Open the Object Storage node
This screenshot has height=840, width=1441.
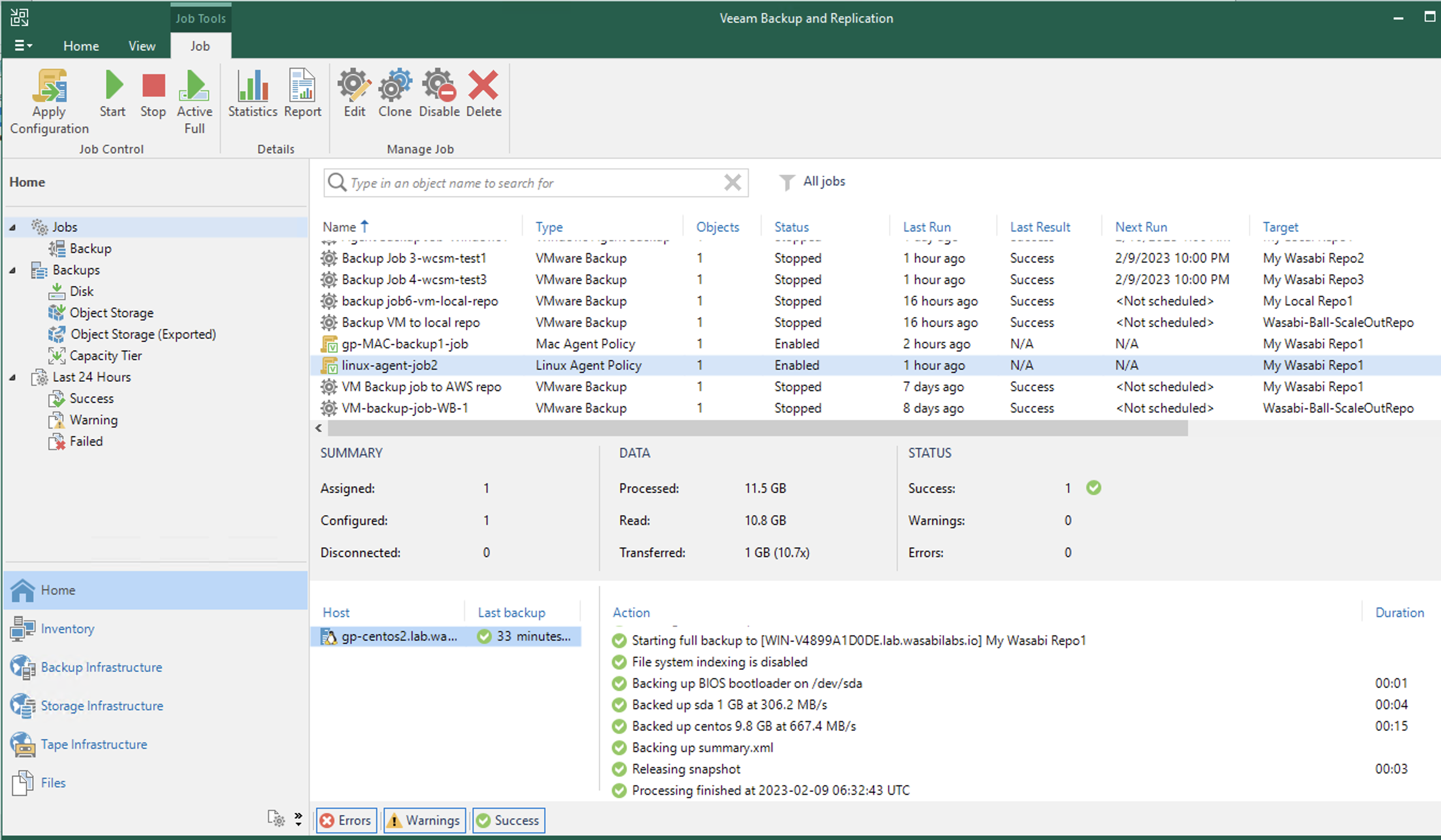point(101,313)
